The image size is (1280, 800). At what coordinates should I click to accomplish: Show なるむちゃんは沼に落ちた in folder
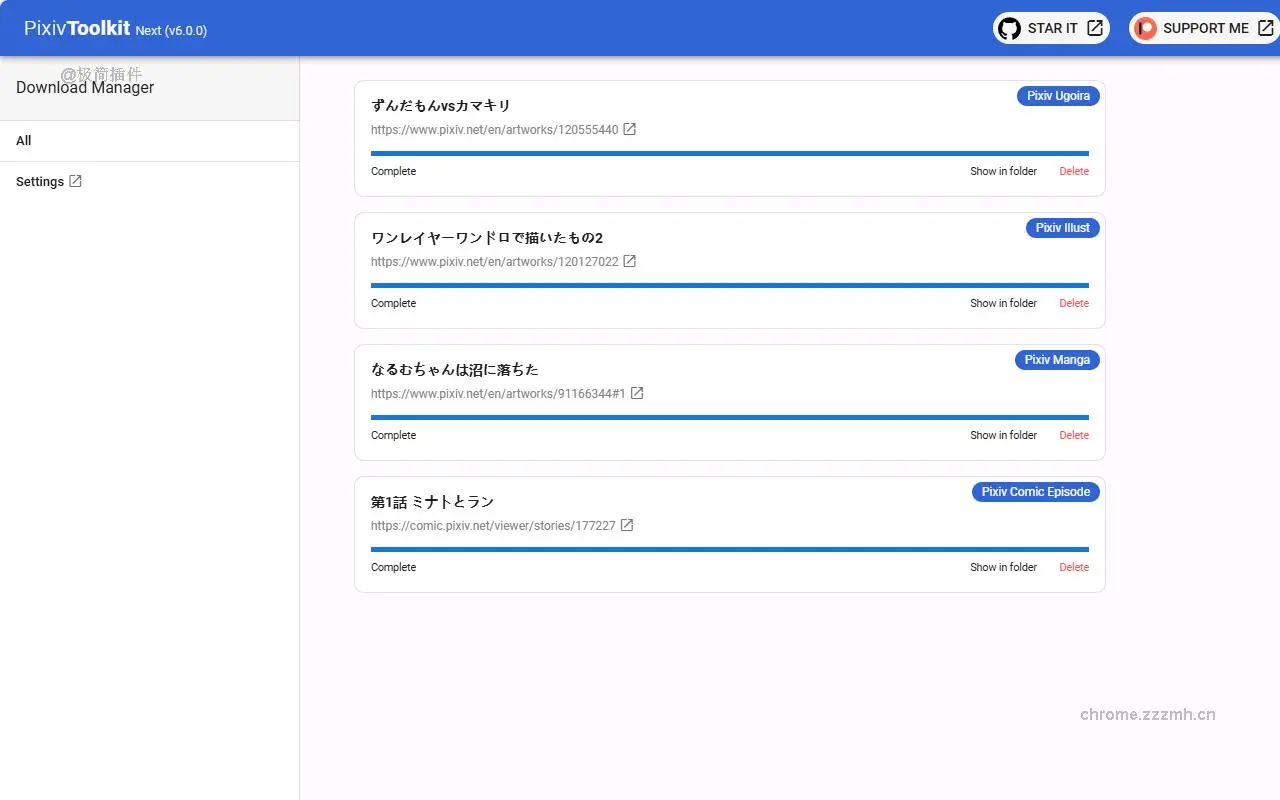coord(1003,435)
